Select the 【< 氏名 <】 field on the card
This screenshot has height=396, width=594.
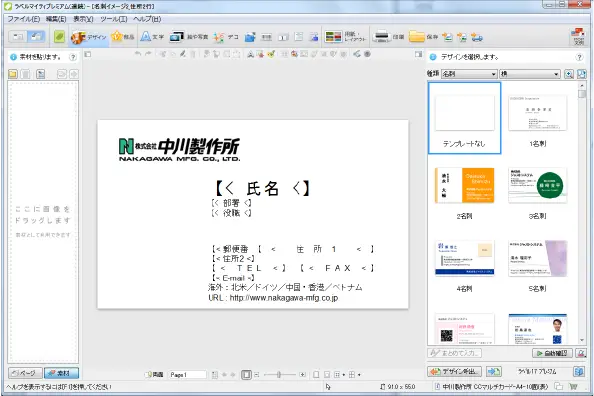pos(263,188)
